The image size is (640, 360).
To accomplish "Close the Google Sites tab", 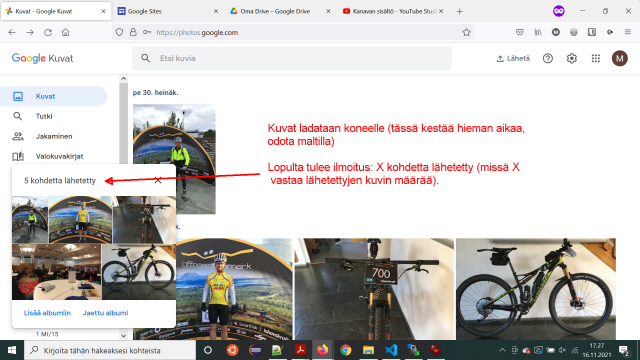I will 216,11.
